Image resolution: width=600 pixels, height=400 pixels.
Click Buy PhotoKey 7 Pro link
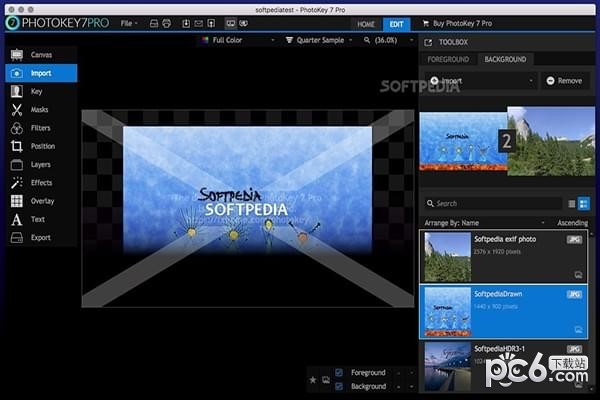[458, 24]
